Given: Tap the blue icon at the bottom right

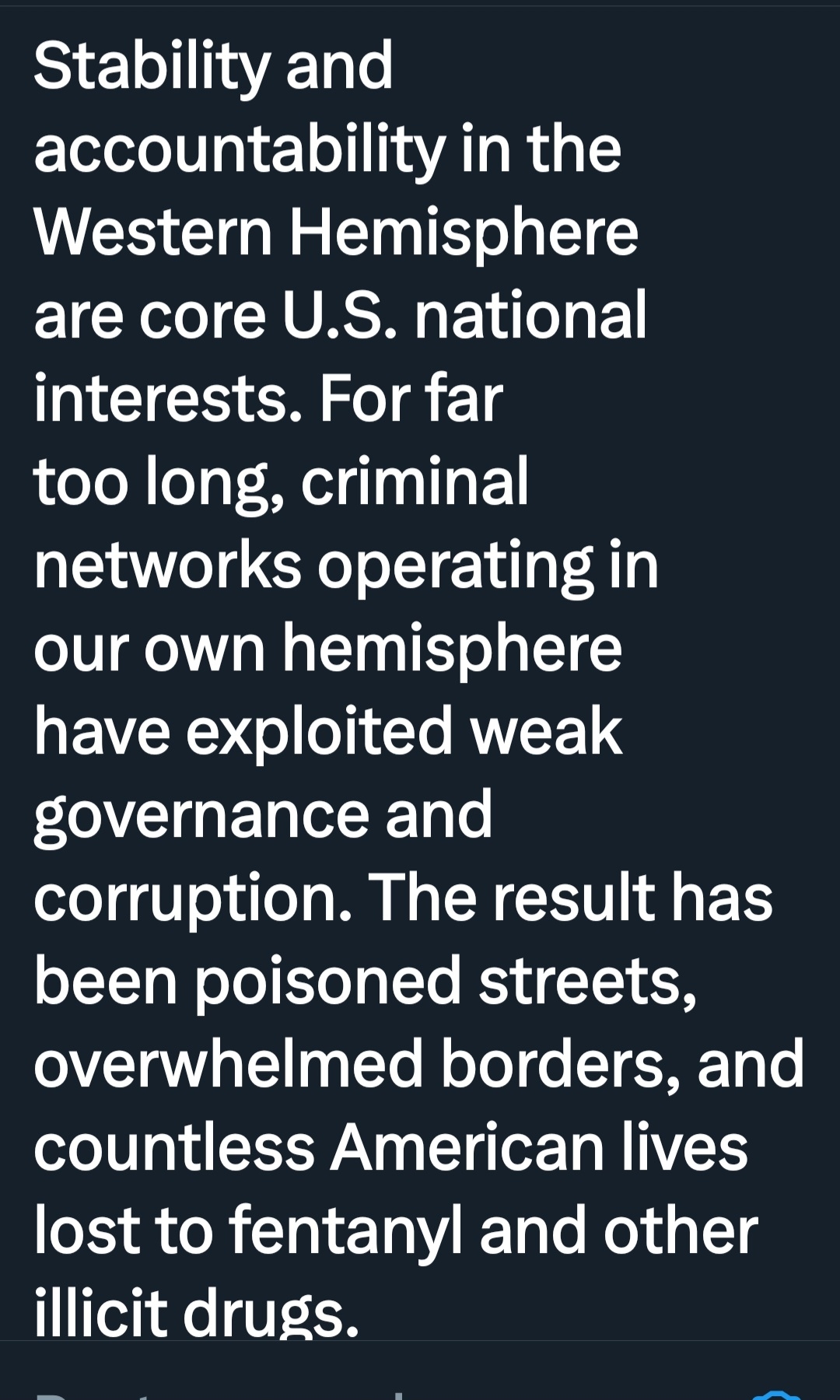Looking at the screenshot, I should coord(778,1394).
